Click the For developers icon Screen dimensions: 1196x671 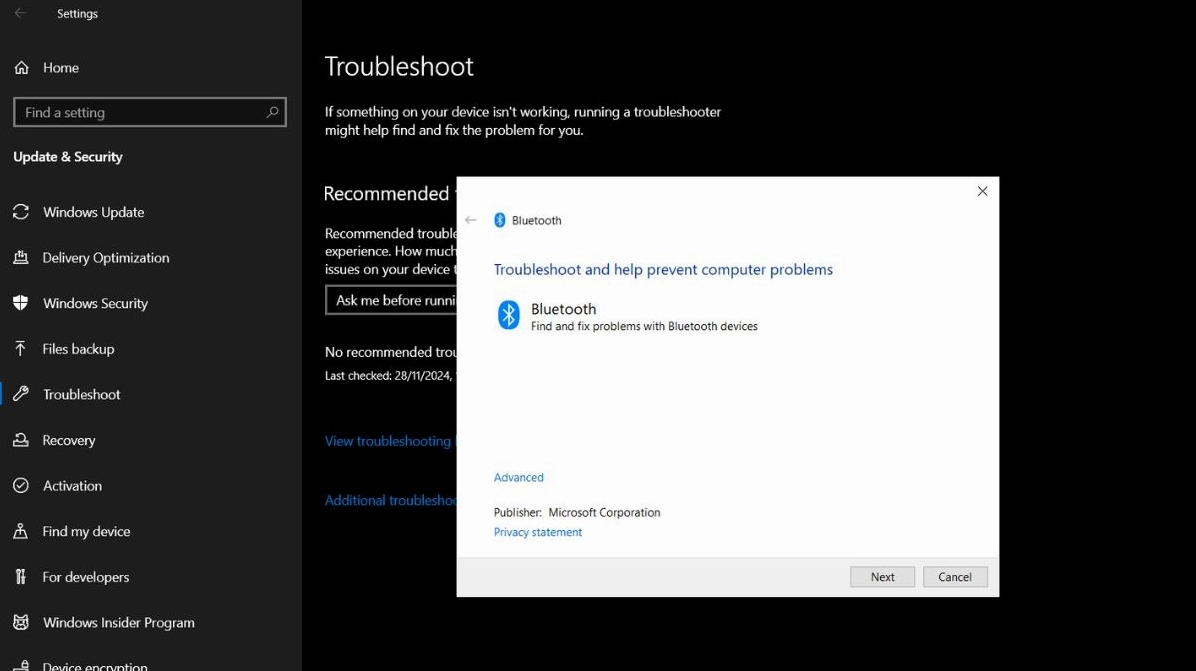coord(22,577)
